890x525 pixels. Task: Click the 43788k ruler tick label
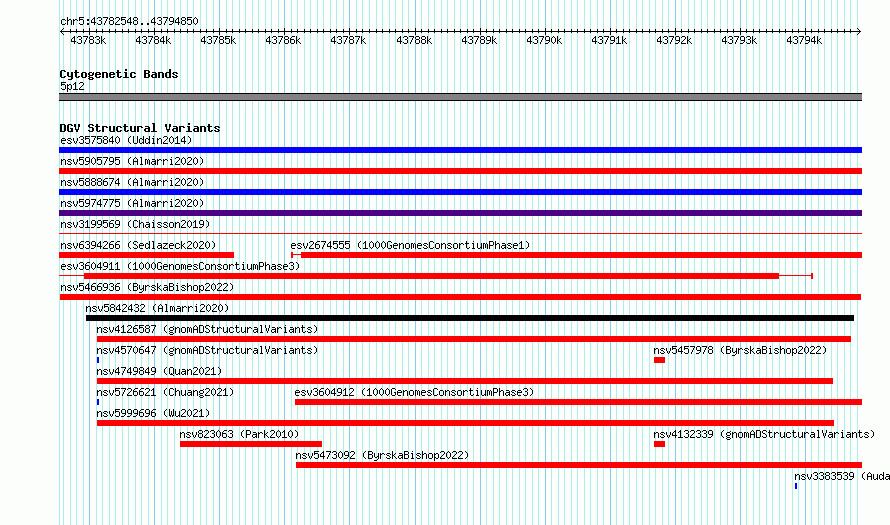pos(414,40)
